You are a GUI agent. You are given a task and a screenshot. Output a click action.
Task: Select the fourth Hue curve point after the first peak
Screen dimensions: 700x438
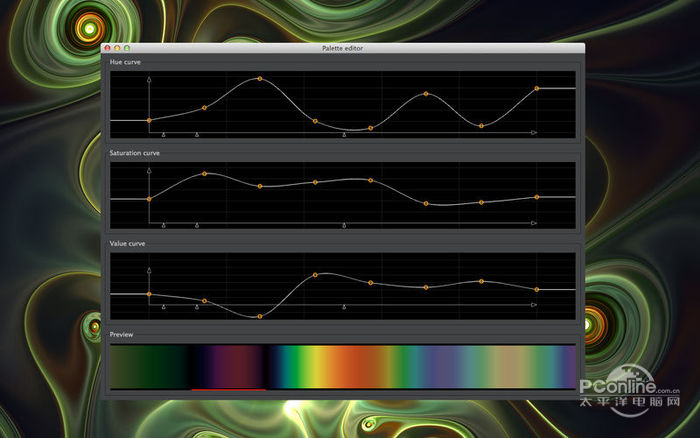pyautogui.click(x=315, y=121)
